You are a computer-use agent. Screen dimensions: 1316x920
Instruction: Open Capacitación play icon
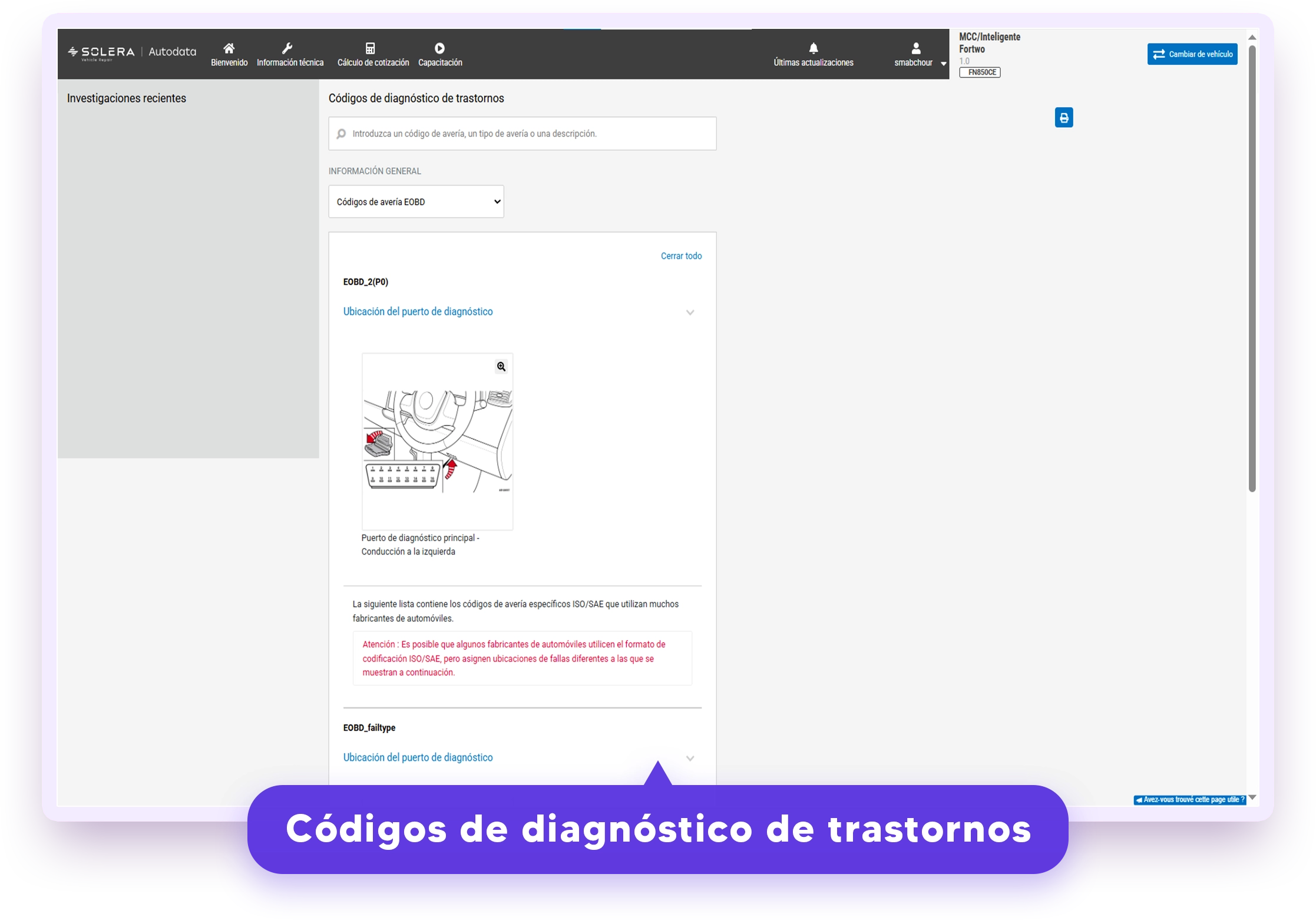439,48
